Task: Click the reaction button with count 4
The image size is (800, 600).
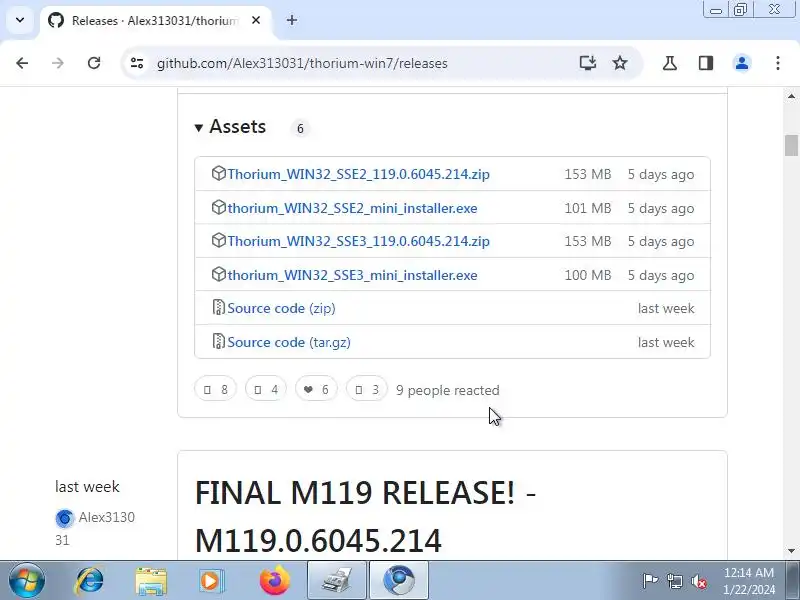Action: (x=266, y=390)
